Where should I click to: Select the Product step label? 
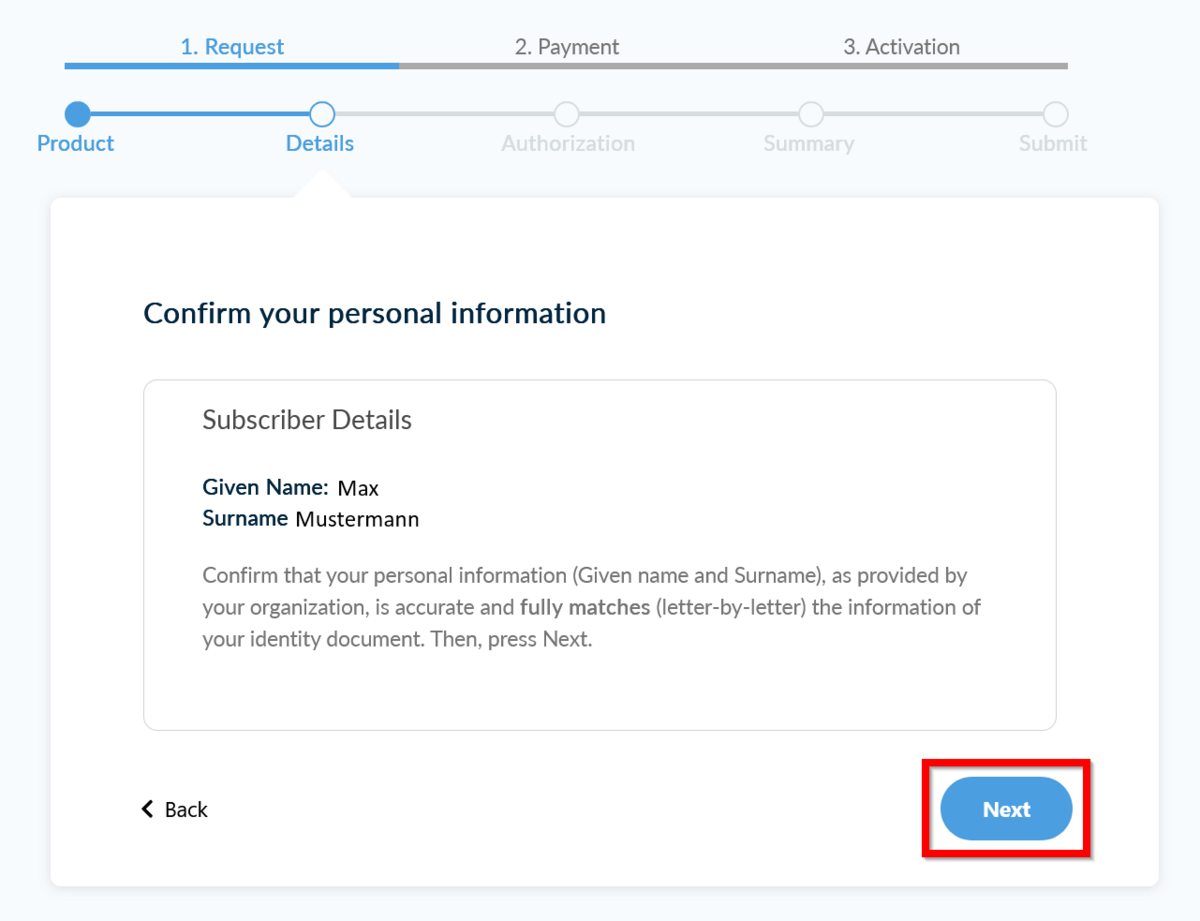pyautogui.click(x=76, y=143)
